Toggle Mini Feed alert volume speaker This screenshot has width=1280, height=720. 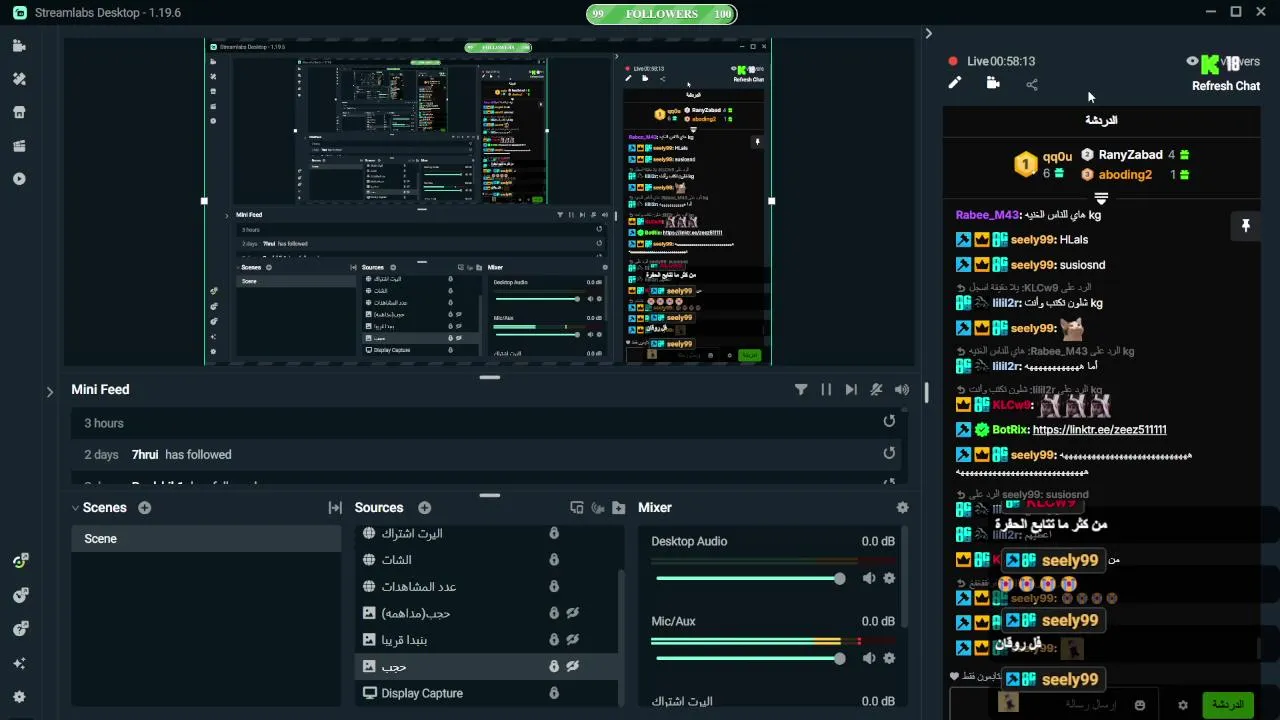click(902, 390)
